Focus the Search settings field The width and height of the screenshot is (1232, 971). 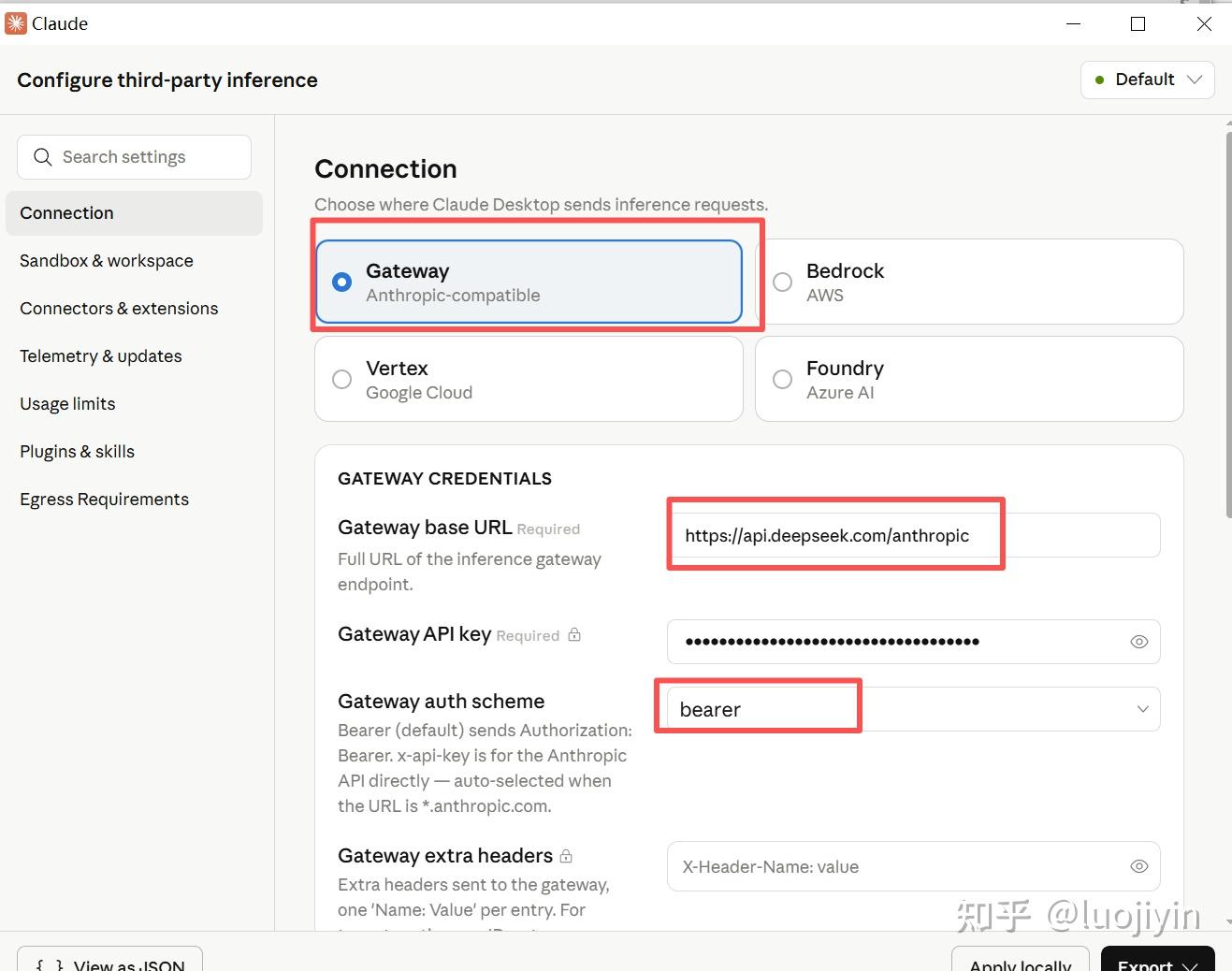click(x=134, y=157)
